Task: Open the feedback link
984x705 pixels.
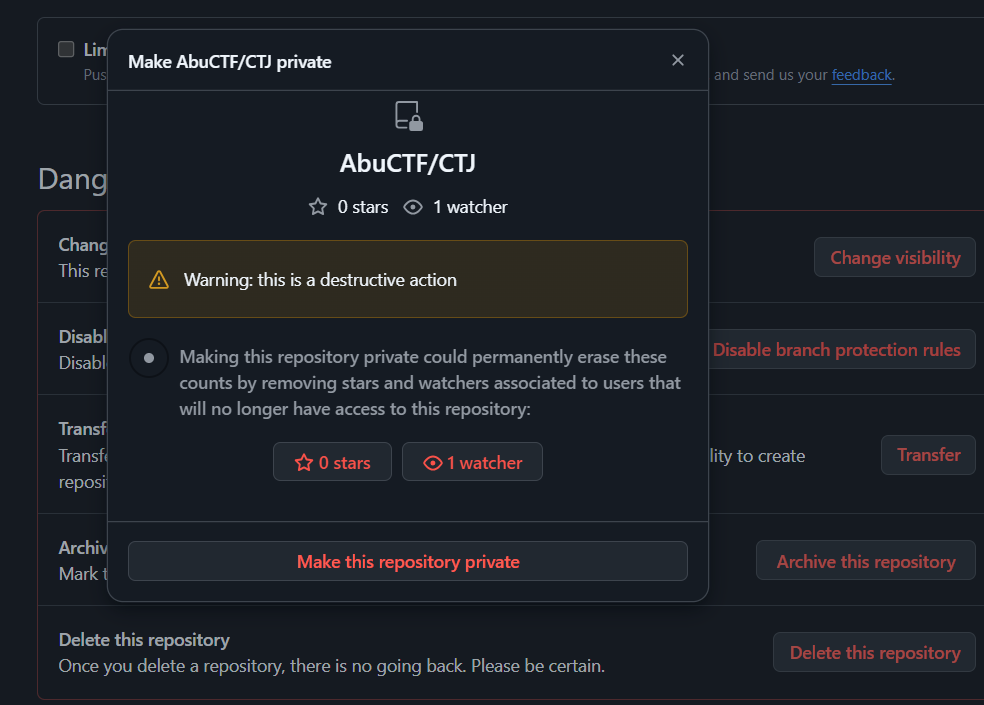Action: 861,74
